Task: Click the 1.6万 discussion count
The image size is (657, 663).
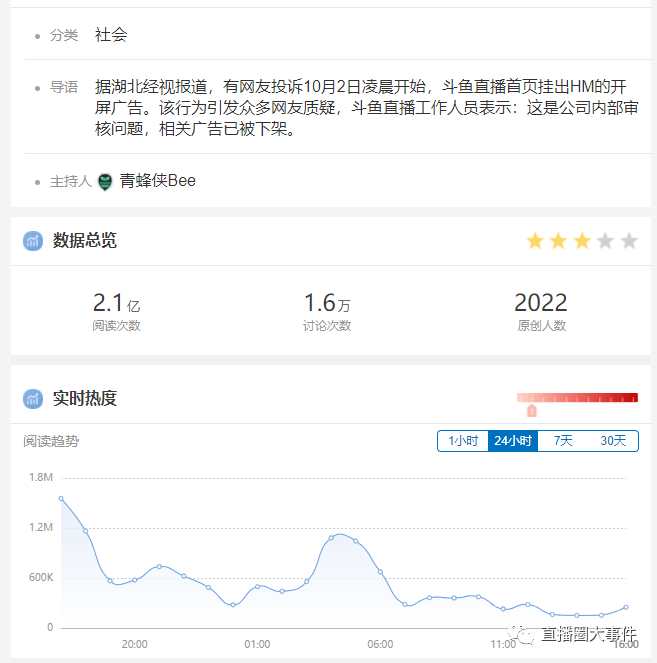Action: tap(327, 303)
